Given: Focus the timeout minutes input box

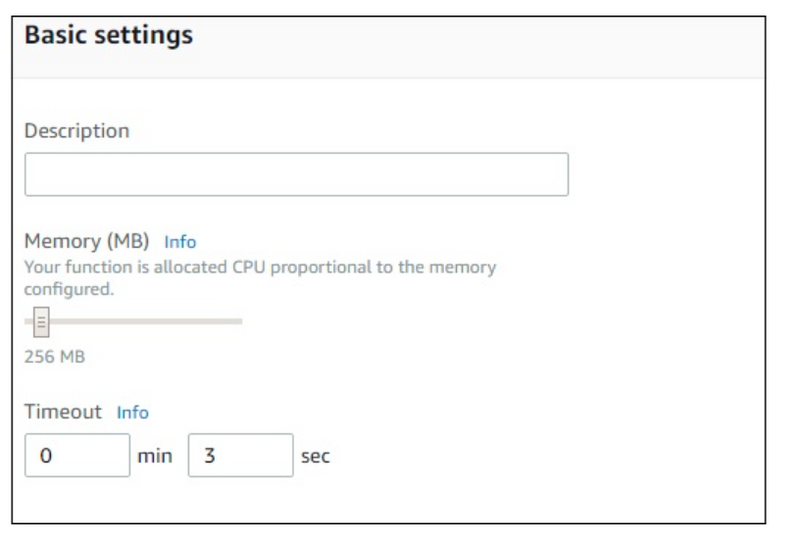Looking at the screenshot, I should tap(77, 455).
